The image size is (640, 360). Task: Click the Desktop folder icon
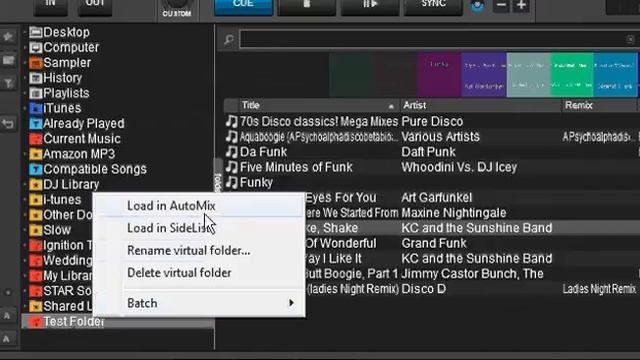click(36, 32)
